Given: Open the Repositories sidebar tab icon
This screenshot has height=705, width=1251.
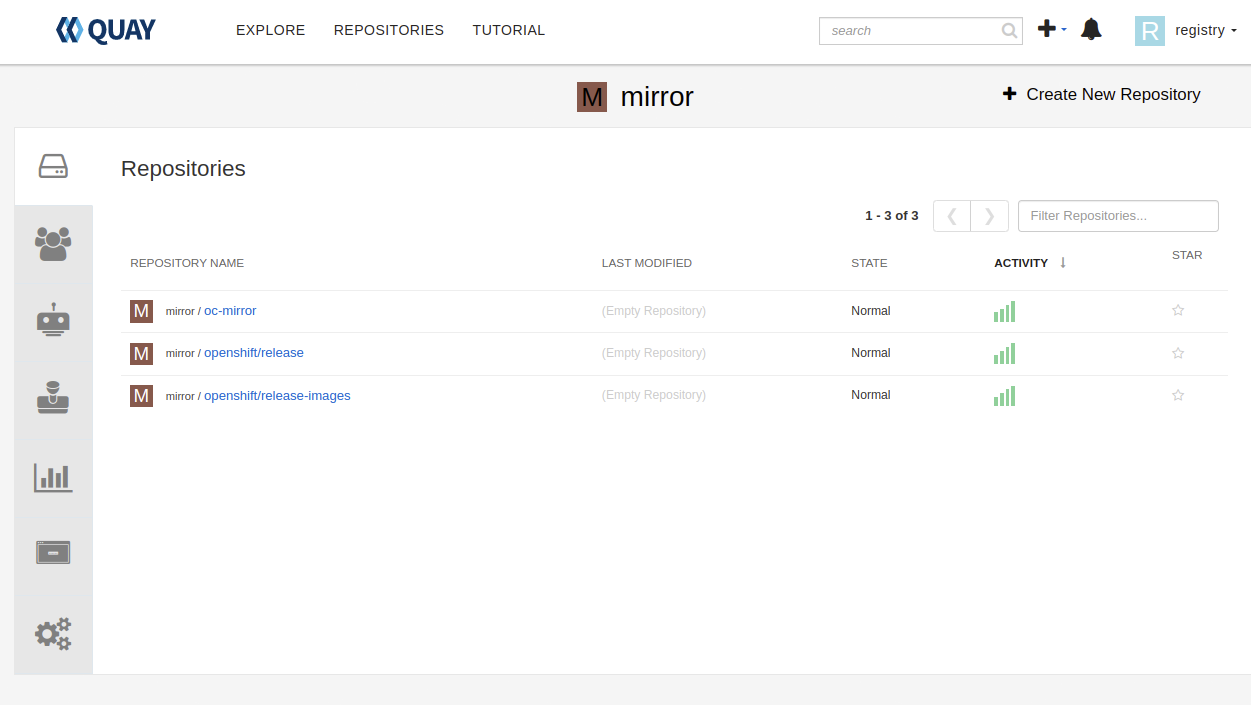Looking at the screenshot, I should (53, 166).
